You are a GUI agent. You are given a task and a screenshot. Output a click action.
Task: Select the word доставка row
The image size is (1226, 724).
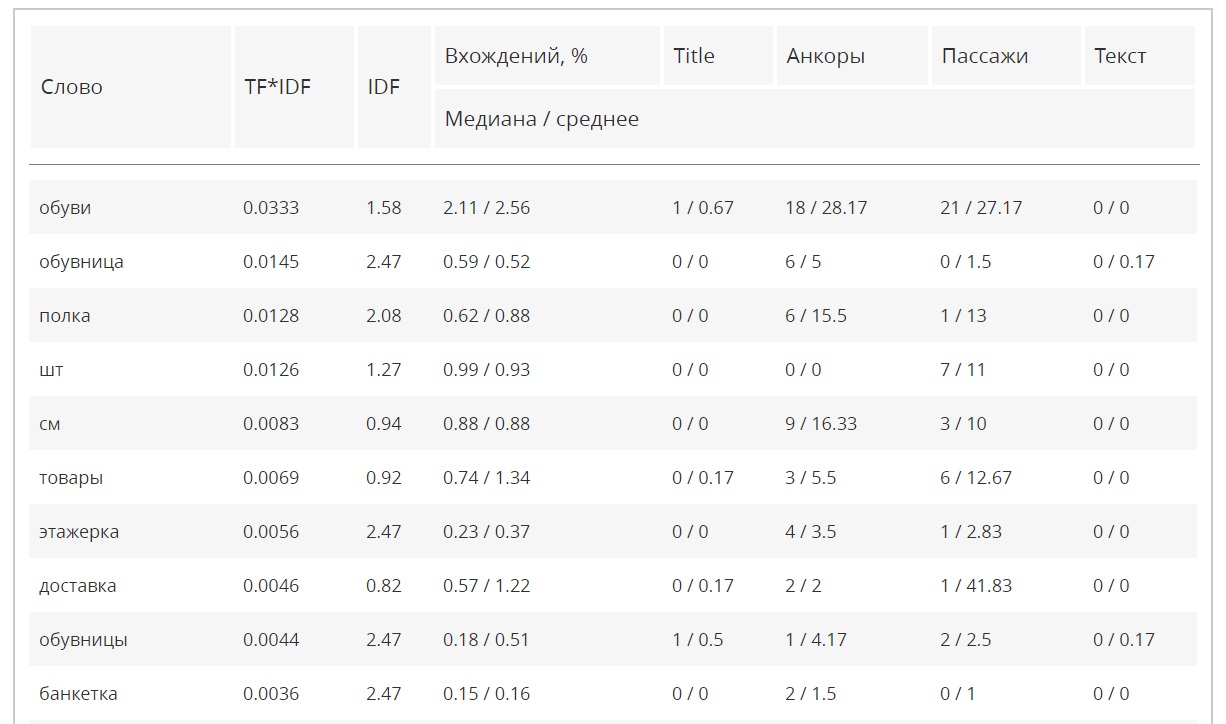tap(77, 586)
